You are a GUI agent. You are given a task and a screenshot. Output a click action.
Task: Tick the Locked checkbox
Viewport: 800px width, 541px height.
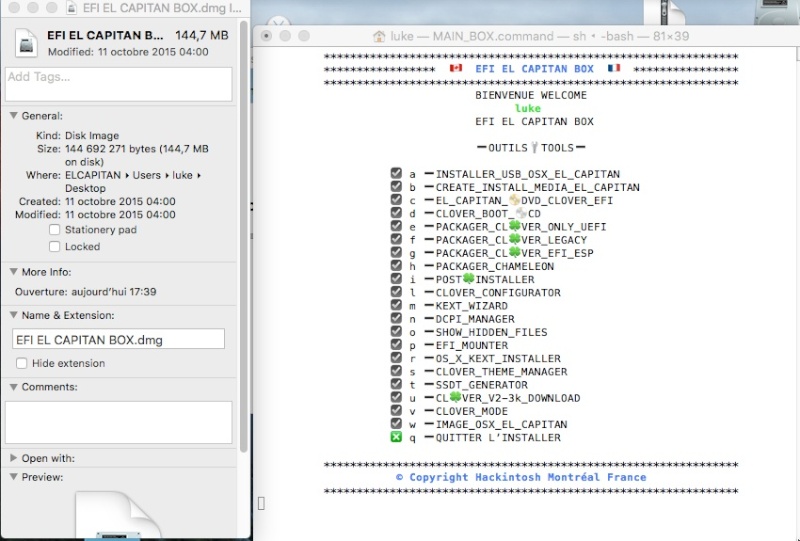(x=55, y=247)
